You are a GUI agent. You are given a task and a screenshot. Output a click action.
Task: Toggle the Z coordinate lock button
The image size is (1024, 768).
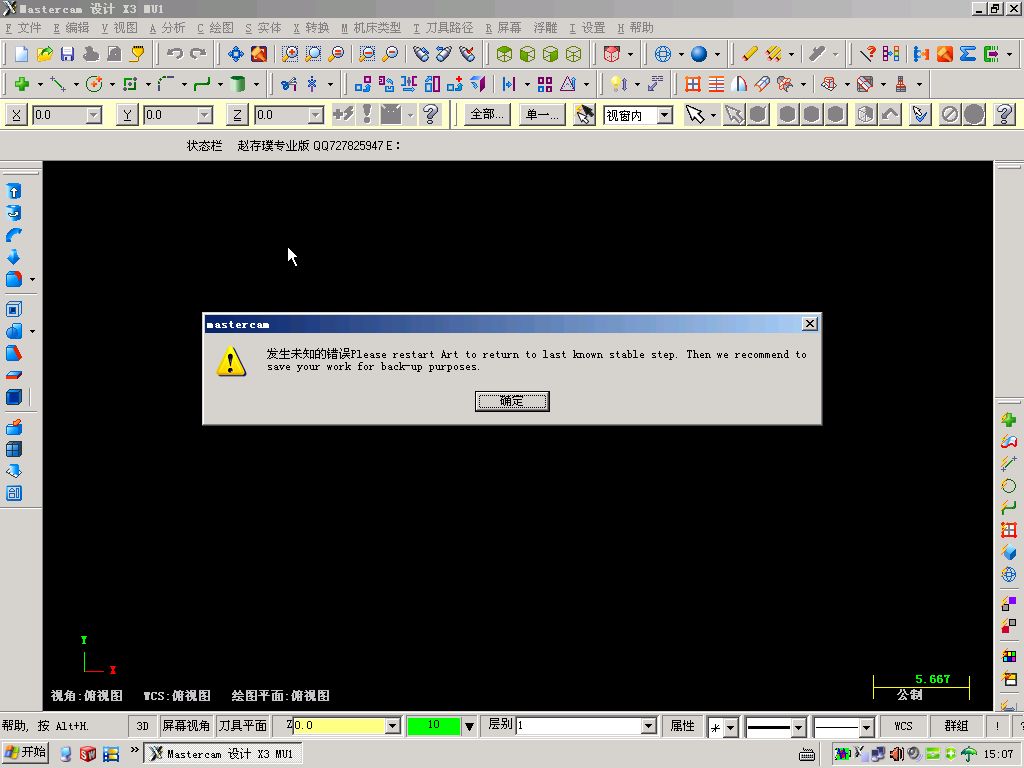tap(237, 115)
